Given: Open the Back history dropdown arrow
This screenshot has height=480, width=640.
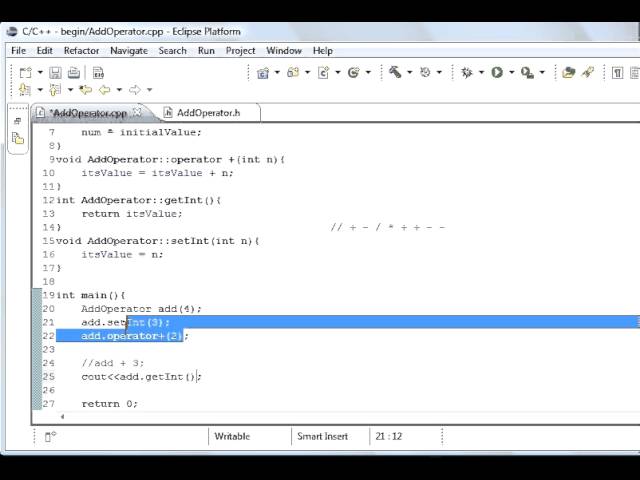Looking at the screenshot, I should (119, 89).
